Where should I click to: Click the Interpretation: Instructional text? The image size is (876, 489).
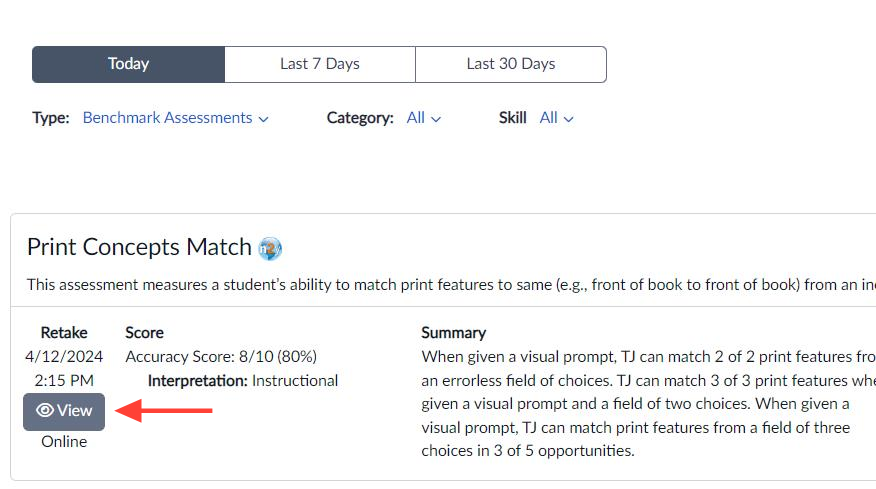tap(242, 381)
